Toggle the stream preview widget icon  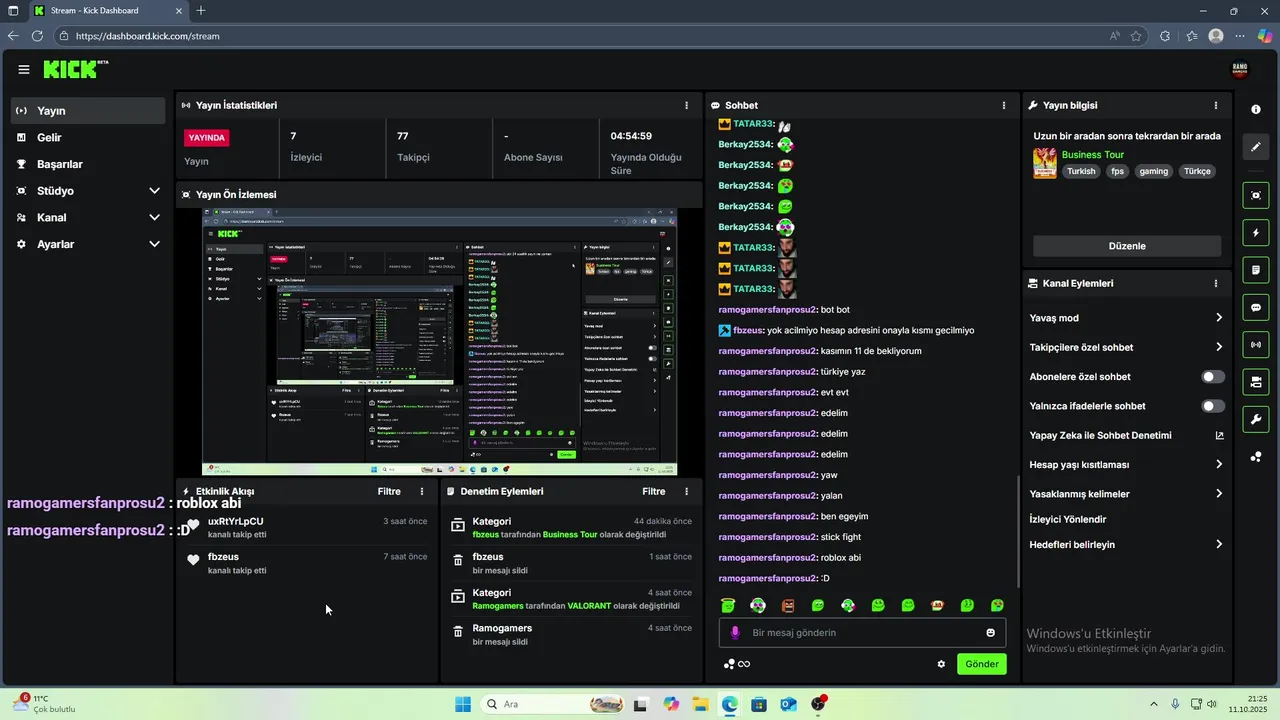1256,195
